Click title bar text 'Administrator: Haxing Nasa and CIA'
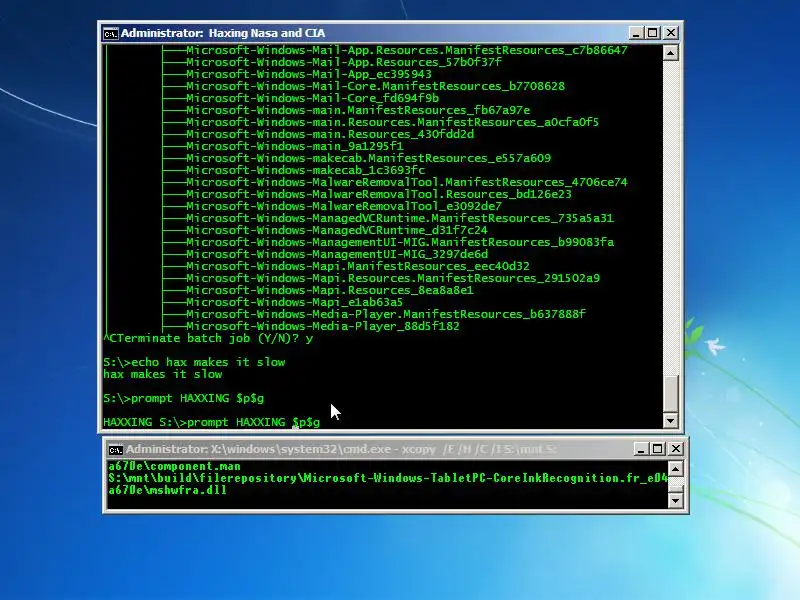The height and width of the screenshot is (600, 800). coord(223,33)
